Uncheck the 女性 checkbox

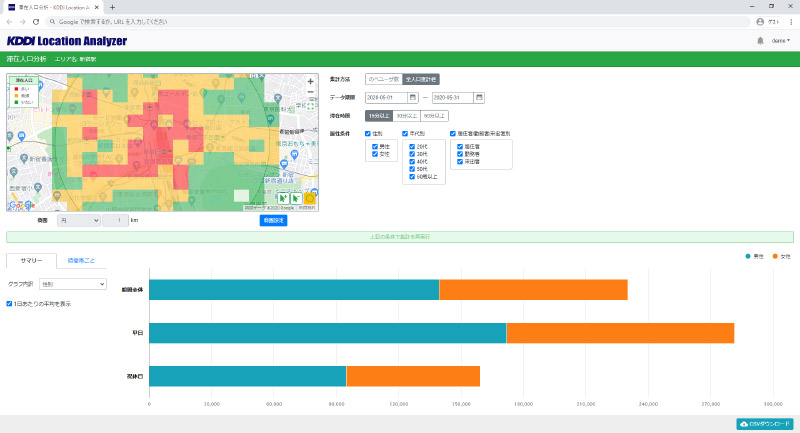tap(375, 154)
